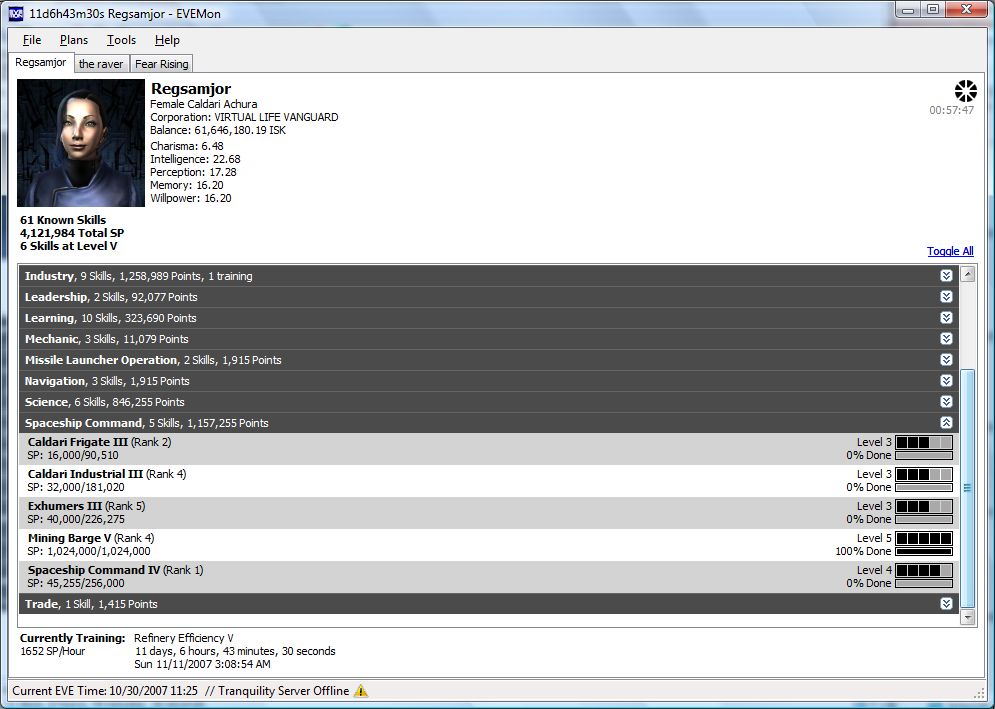Open the File menu

(32, 40)
